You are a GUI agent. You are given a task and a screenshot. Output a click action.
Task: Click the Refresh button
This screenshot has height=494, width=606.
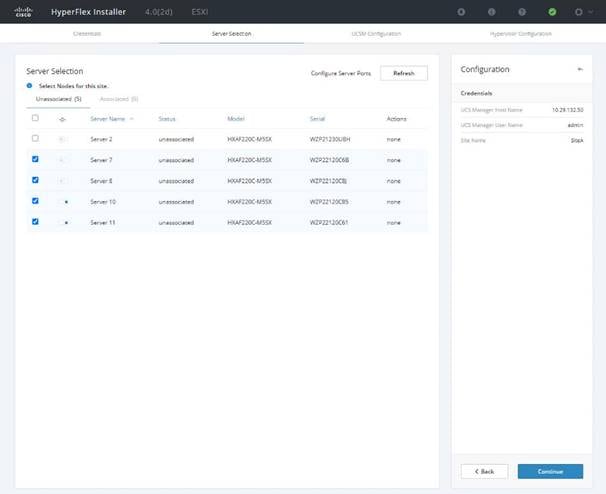[x=404, y=73]
